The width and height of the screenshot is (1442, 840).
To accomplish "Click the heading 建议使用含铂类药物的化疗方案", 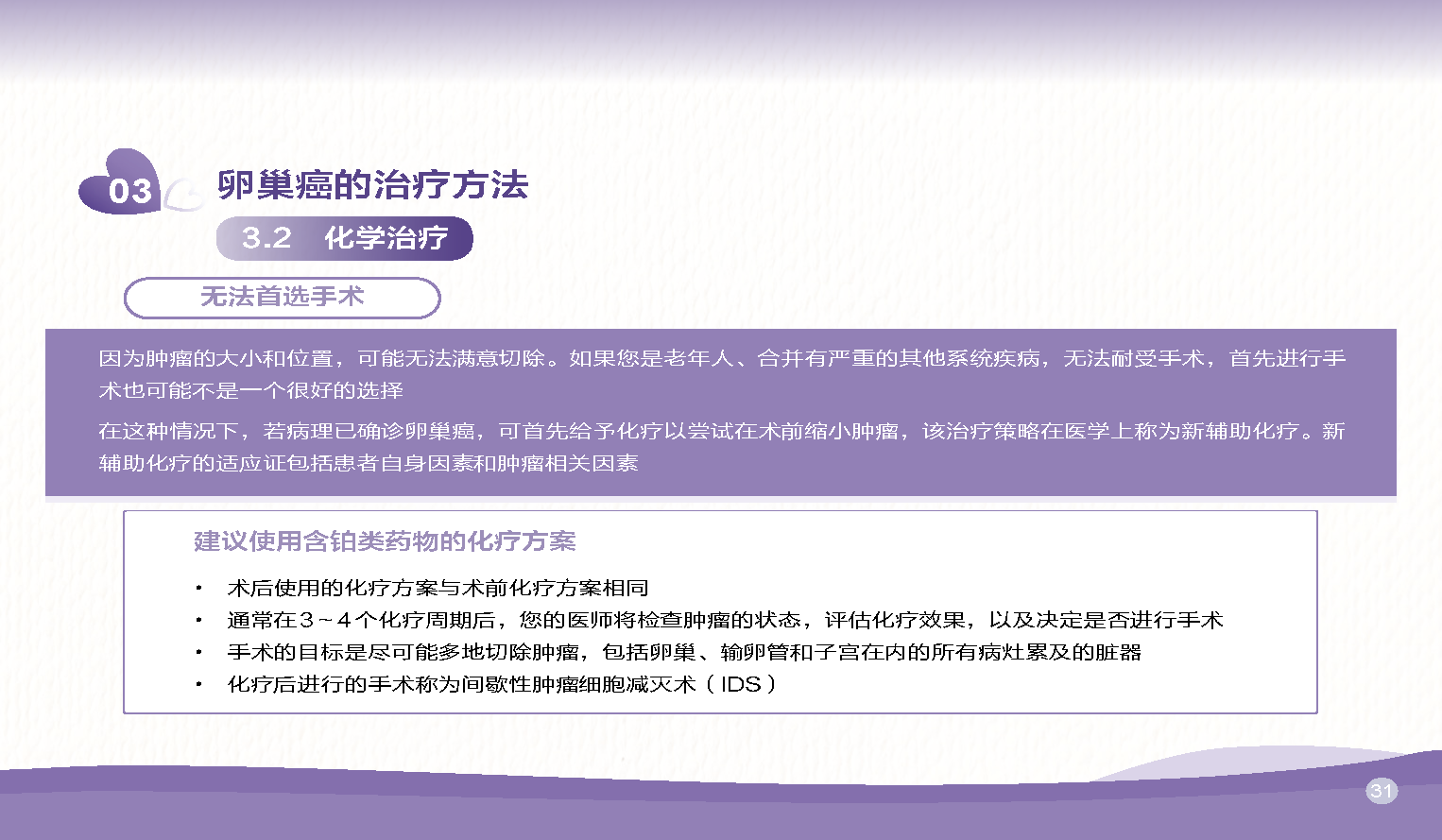I will 385,541.
